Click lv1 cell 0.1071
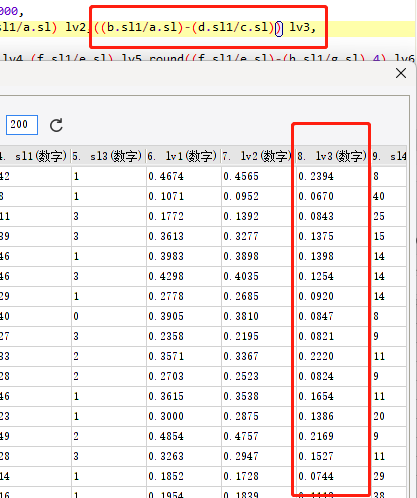The width and height of the screenshot is (417, 498). click(x=184, y=196)
